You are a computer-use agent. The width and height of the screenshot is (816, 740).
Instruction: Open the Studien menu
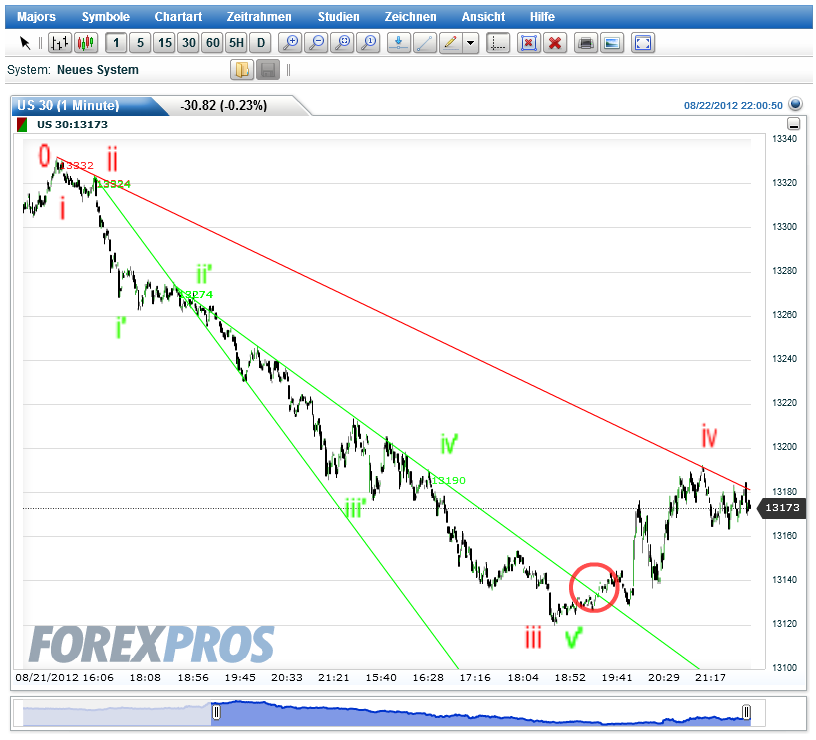click(339, 16)
